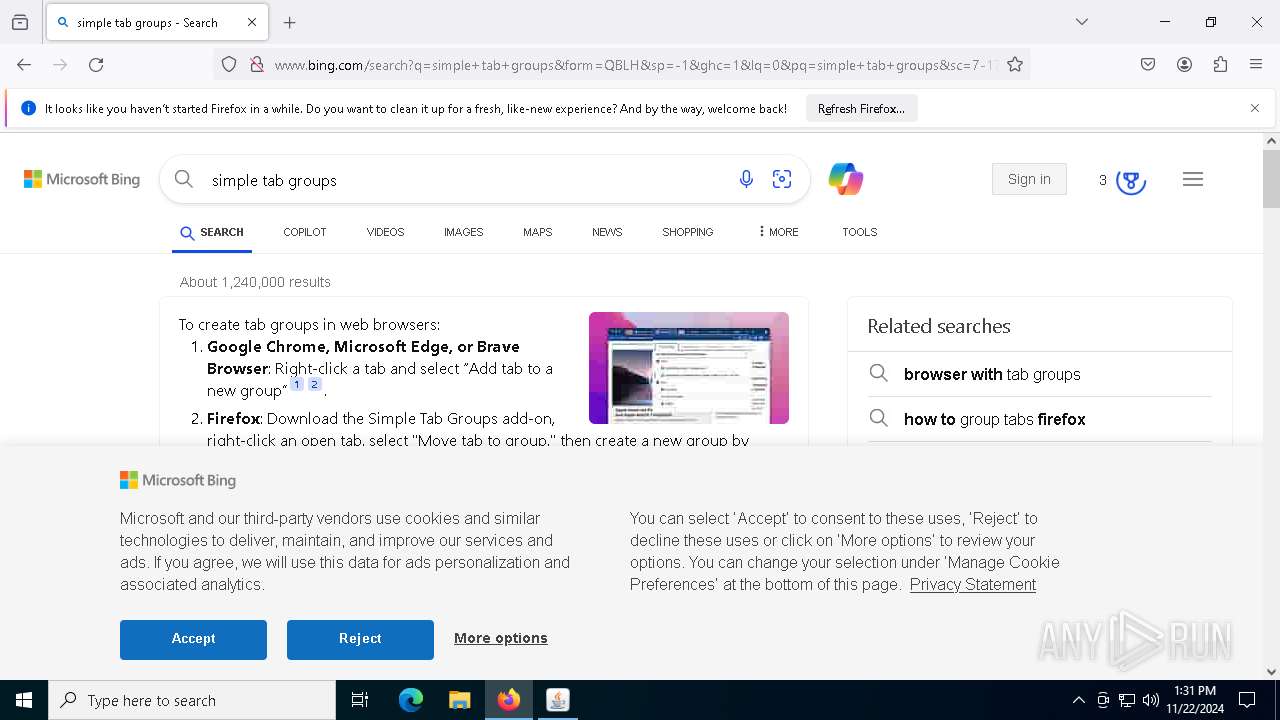This screenshot has height=720, width=1280.
Task: Open More options for cookies
Action: tap(501, 638)
